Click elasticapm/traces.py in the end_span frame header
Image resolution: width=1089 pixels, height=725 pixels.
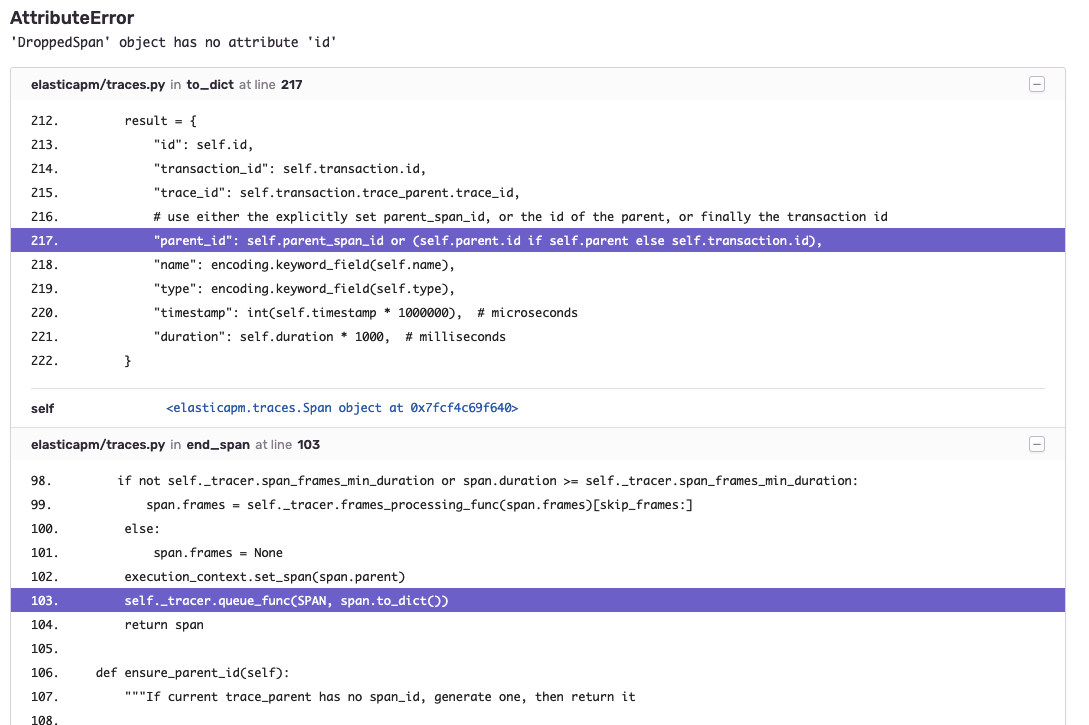98,444
